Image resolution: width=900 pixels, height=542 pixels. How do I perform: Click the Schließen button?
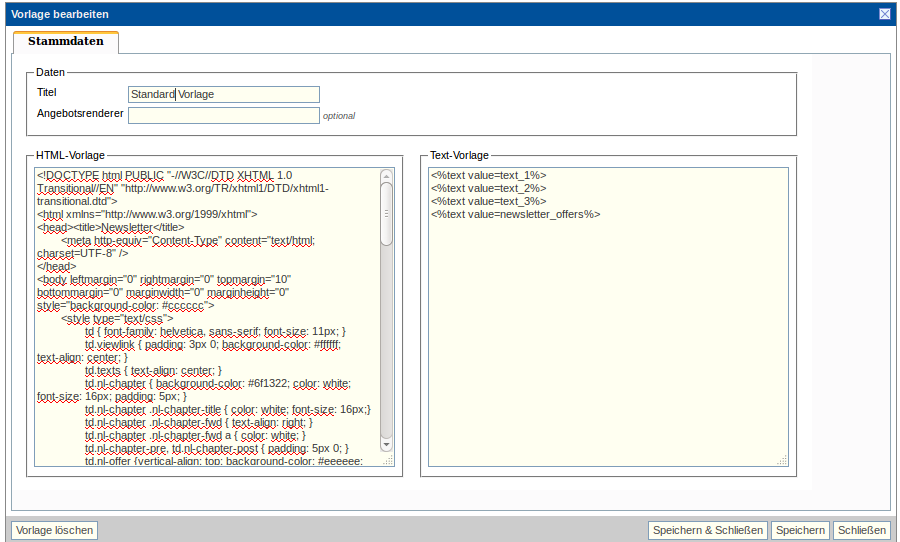(x=861, y=530)
